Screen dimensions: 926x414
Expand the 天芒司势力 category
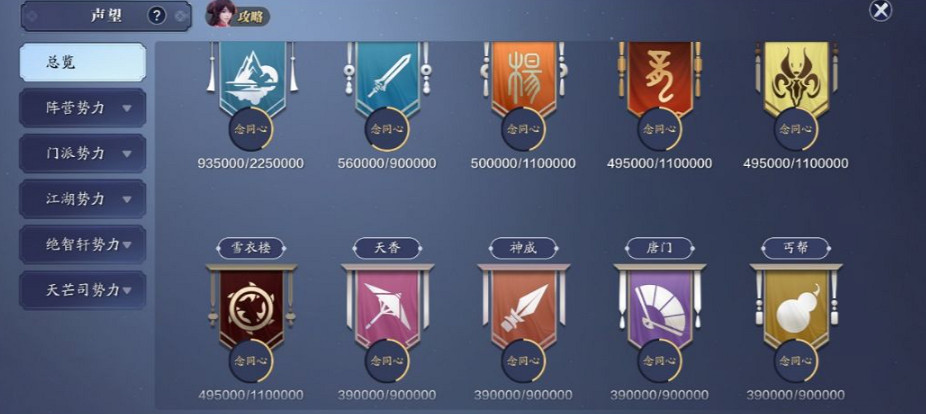point(83,290)
